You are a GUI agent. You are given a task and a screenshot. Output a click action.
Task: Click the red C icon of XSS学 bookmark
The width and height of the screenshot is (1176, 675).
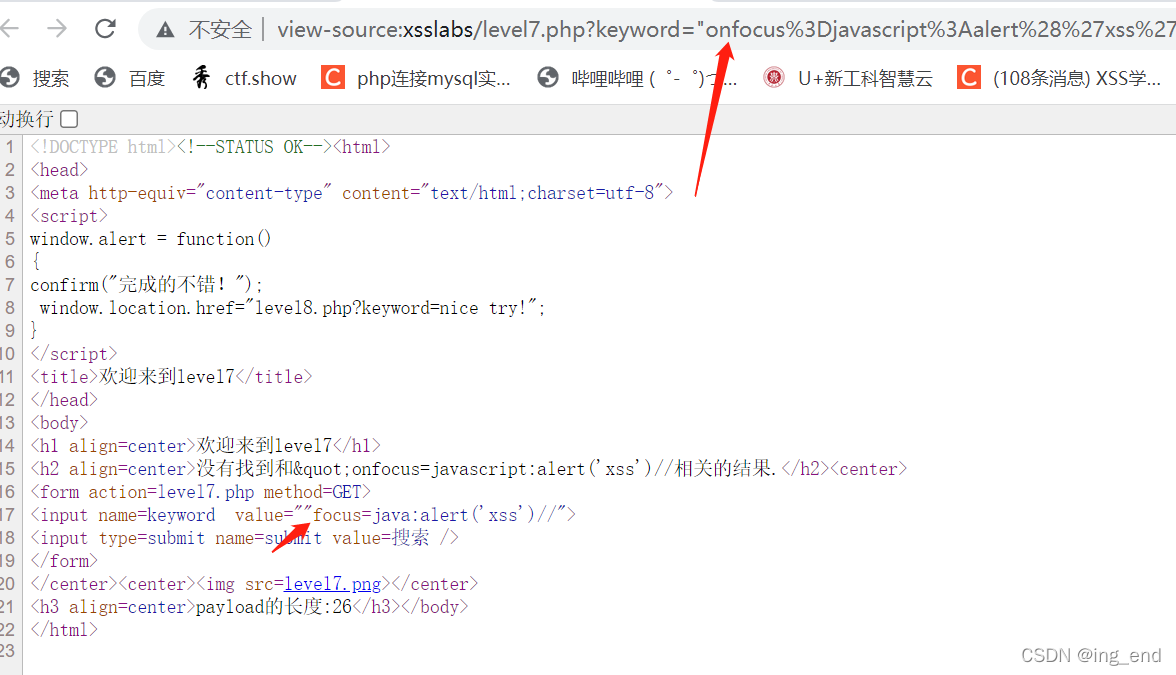(969, 77)
